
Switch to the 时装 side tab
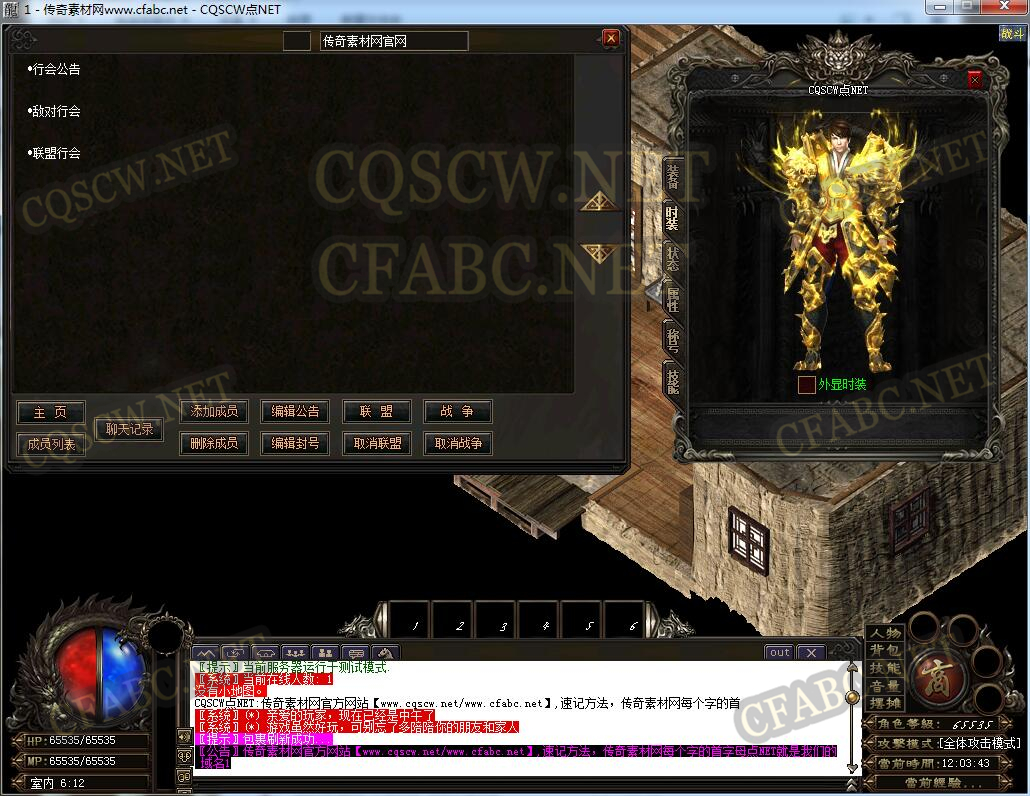(x=672, y=217)
